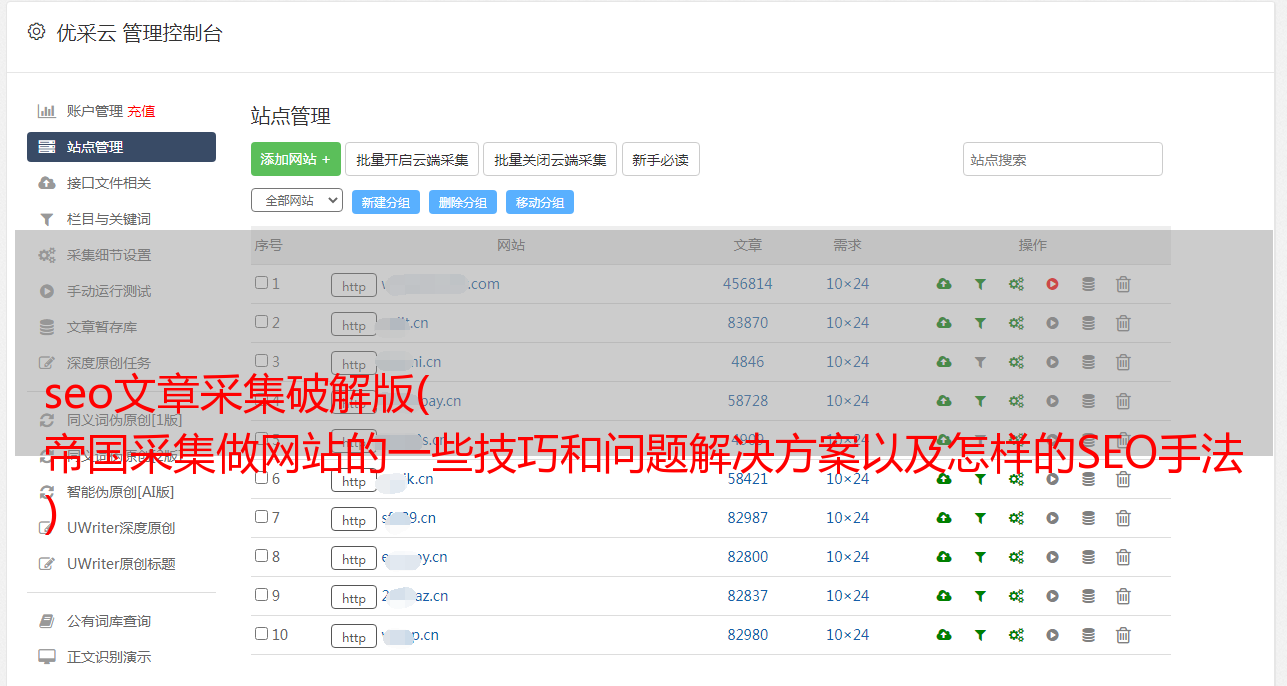Click 10×24 value in row 9
Viewport: 1287px width, 686px height.
(x=848, y=596)
